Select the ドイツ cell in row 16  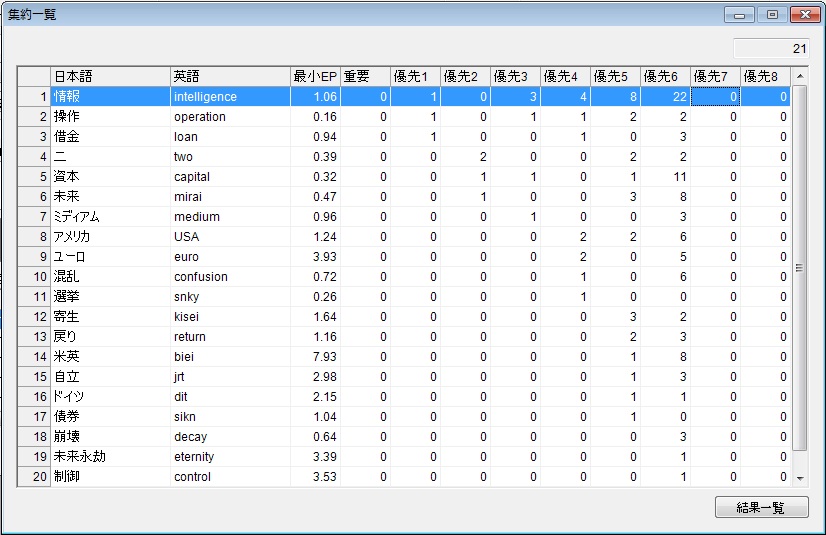pyautogui.click(x=110, y=397)
